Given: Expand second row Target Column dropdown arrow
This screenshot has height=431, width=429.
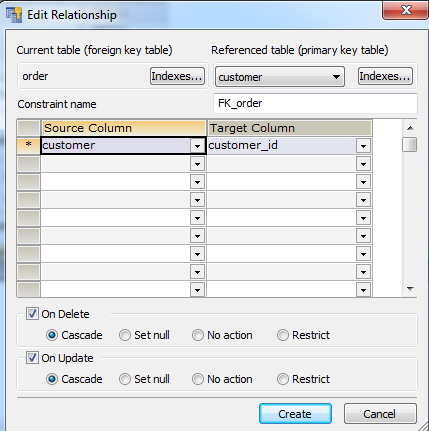Looking at the screenshot, I should (363, 164).
